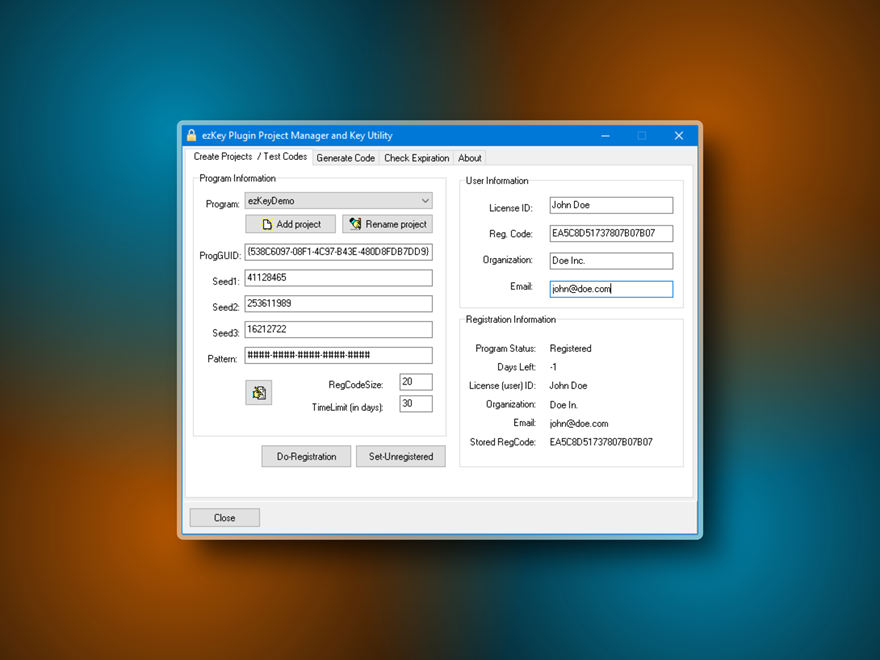The height and width of the screenshot is (660, 880).
Task: Select the RegCodeSize field
Action: point(415,382)
